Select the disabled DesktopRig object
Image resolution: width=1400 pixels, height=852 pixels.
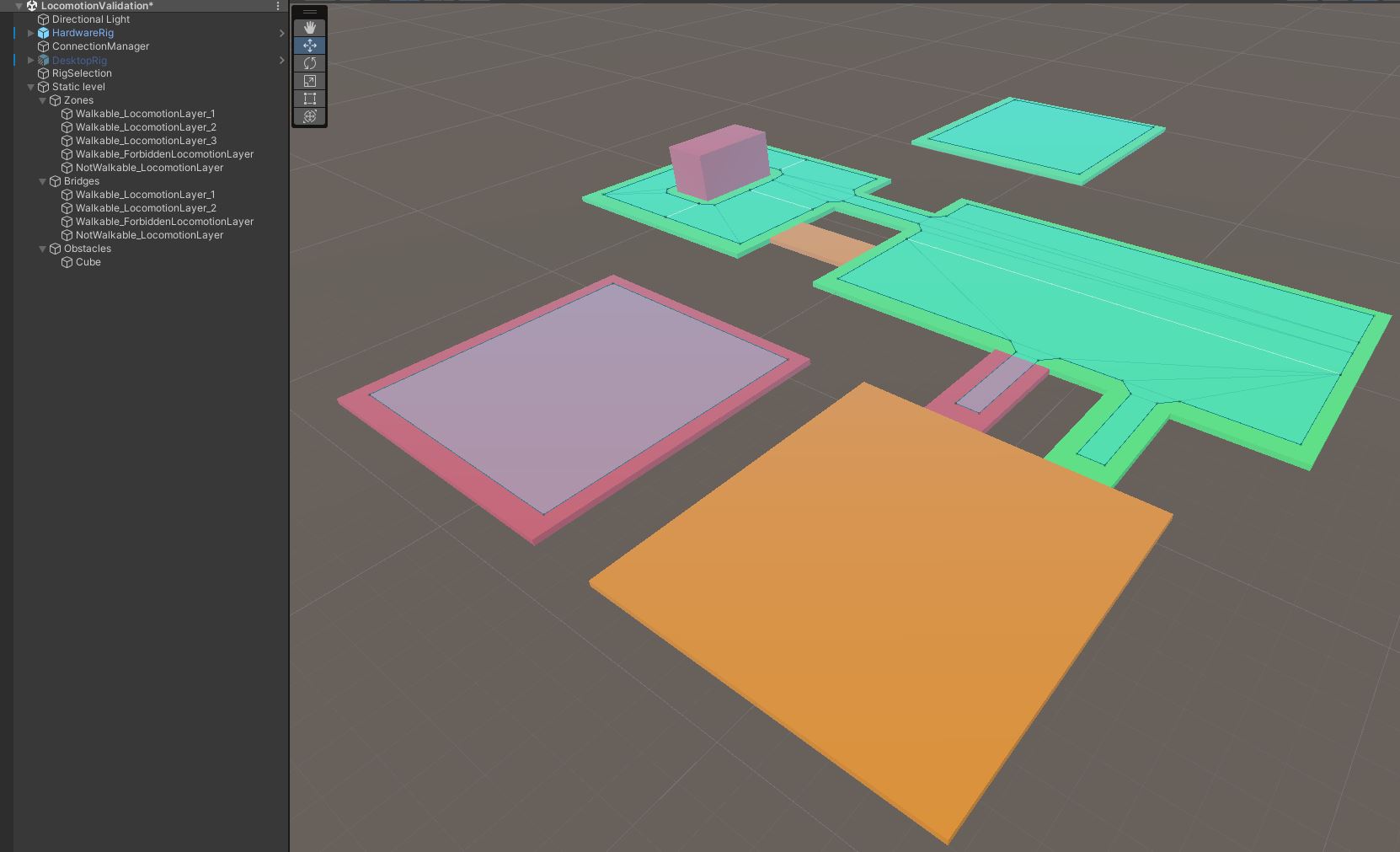(x=79, y=60)
